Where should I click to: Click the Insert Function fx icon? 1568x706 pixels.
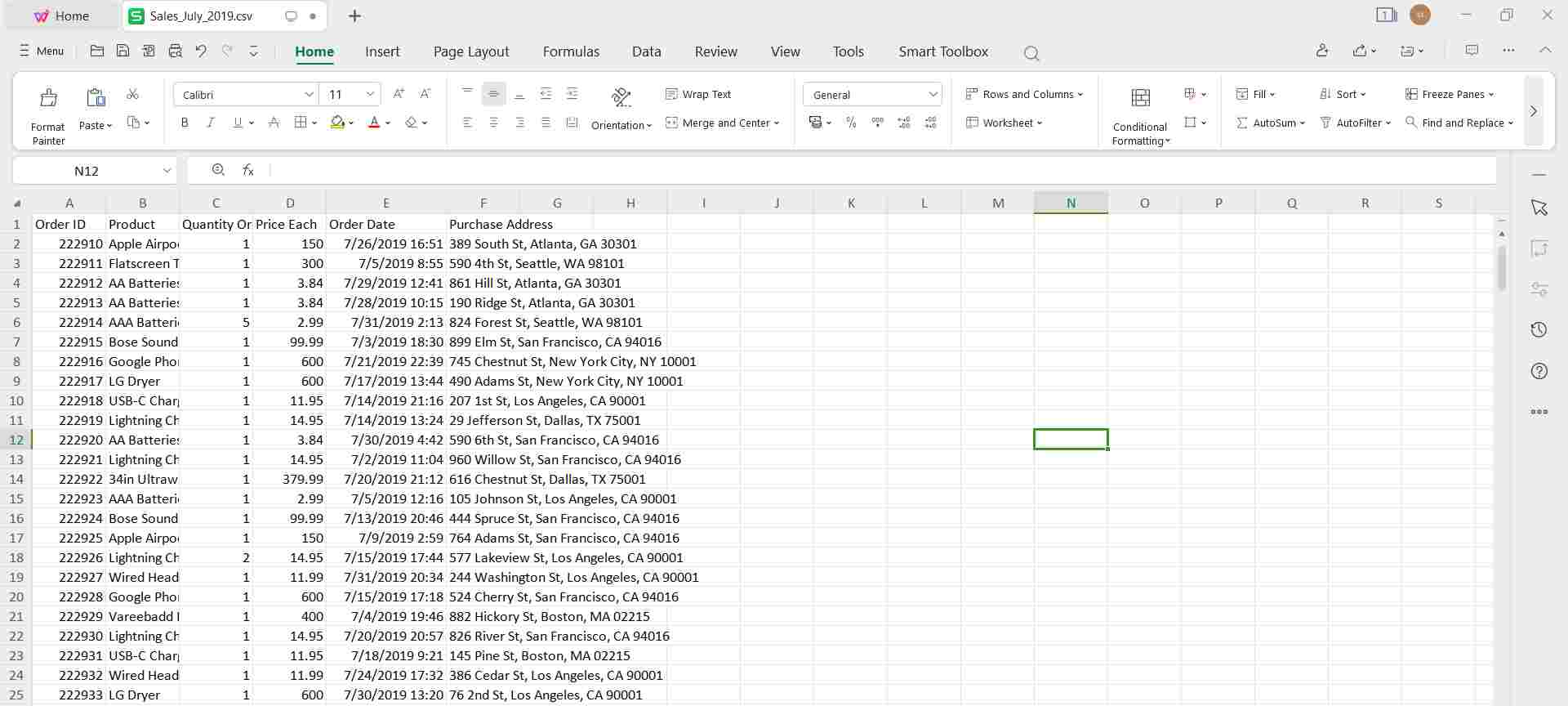point(248,170)
